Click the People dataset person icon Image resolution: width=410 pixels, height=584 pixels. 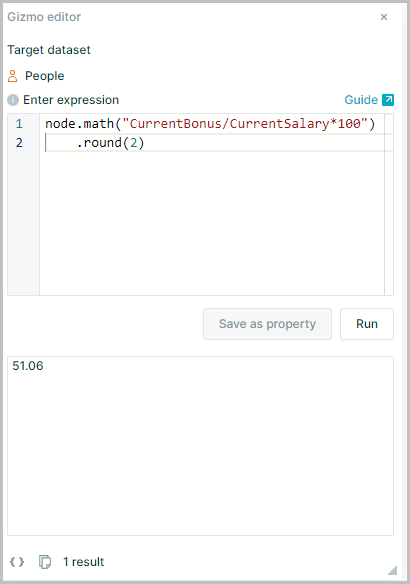coord(13,76)
